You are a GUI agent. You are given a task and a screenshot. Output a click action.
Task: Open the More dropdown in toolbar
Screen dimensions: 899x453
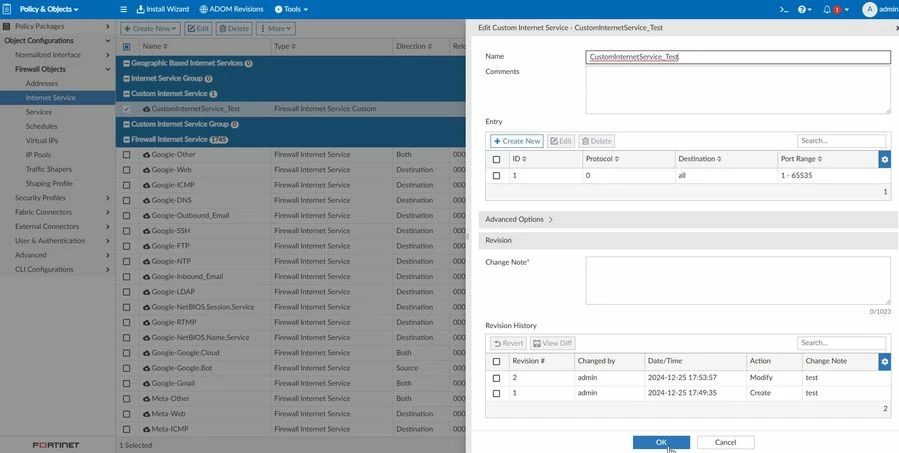[276, 29]
